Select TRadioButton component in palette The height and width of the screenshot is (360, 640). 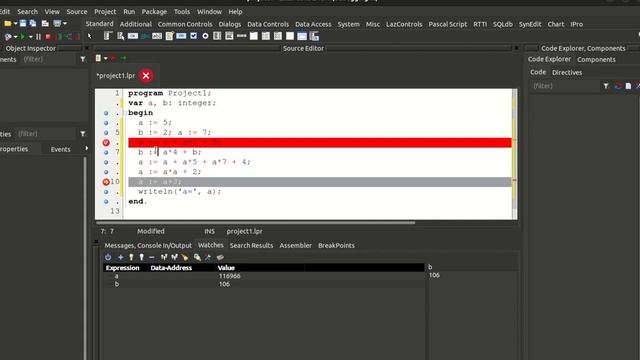pyautogui.click(x=205, y=36)
